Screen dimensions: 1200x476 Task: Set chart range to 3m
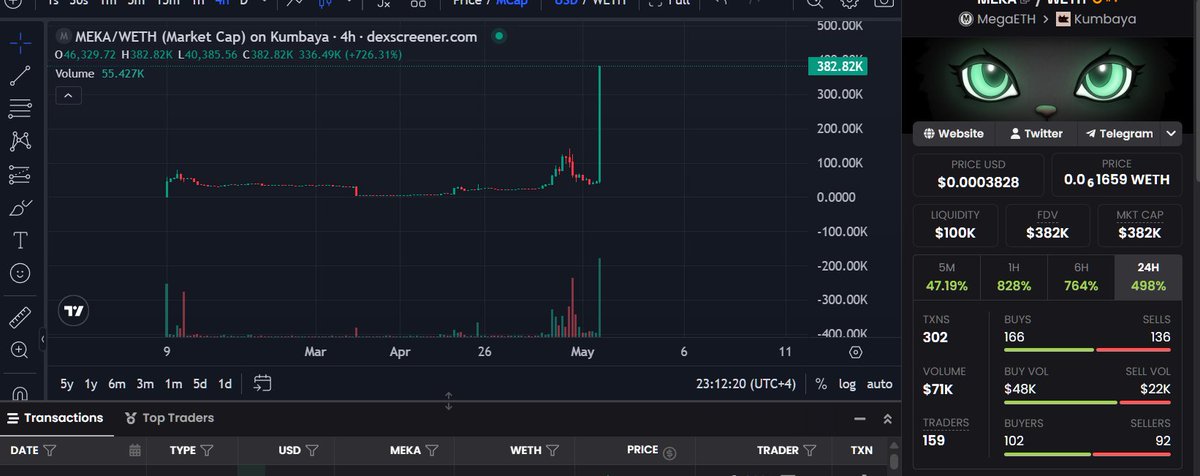145,383
